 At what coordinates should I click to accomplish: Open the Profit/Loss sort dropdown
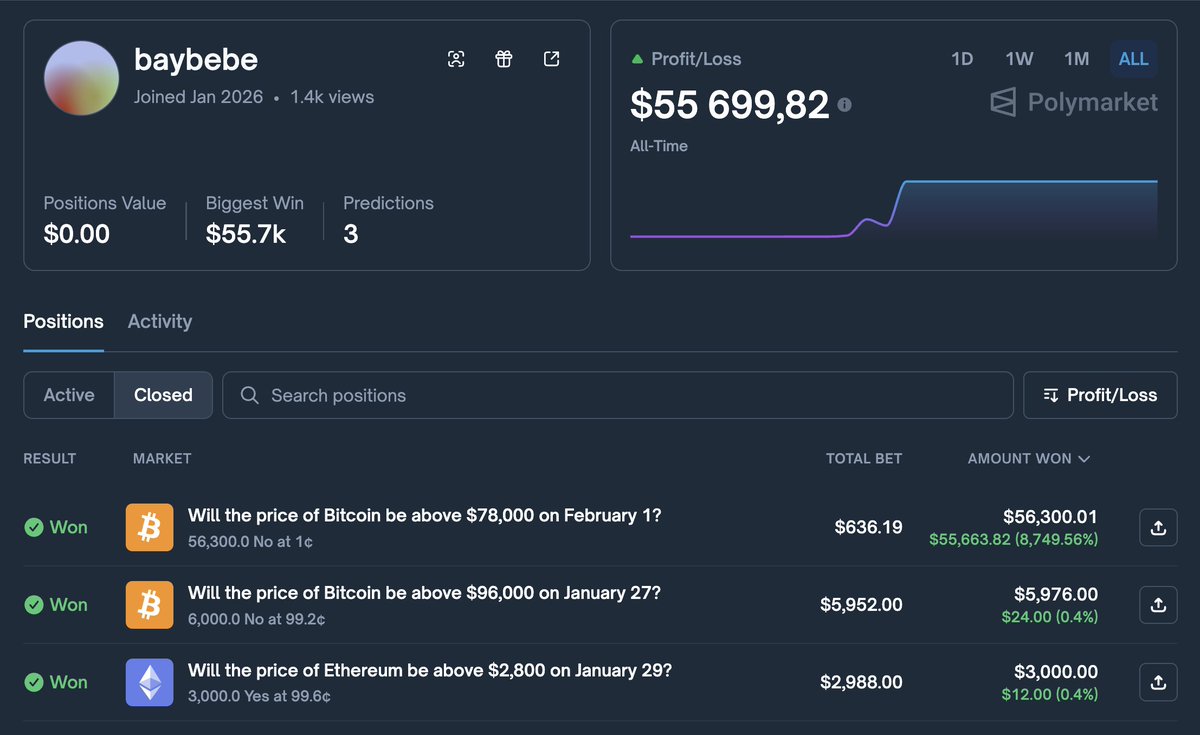point(1100,395)
